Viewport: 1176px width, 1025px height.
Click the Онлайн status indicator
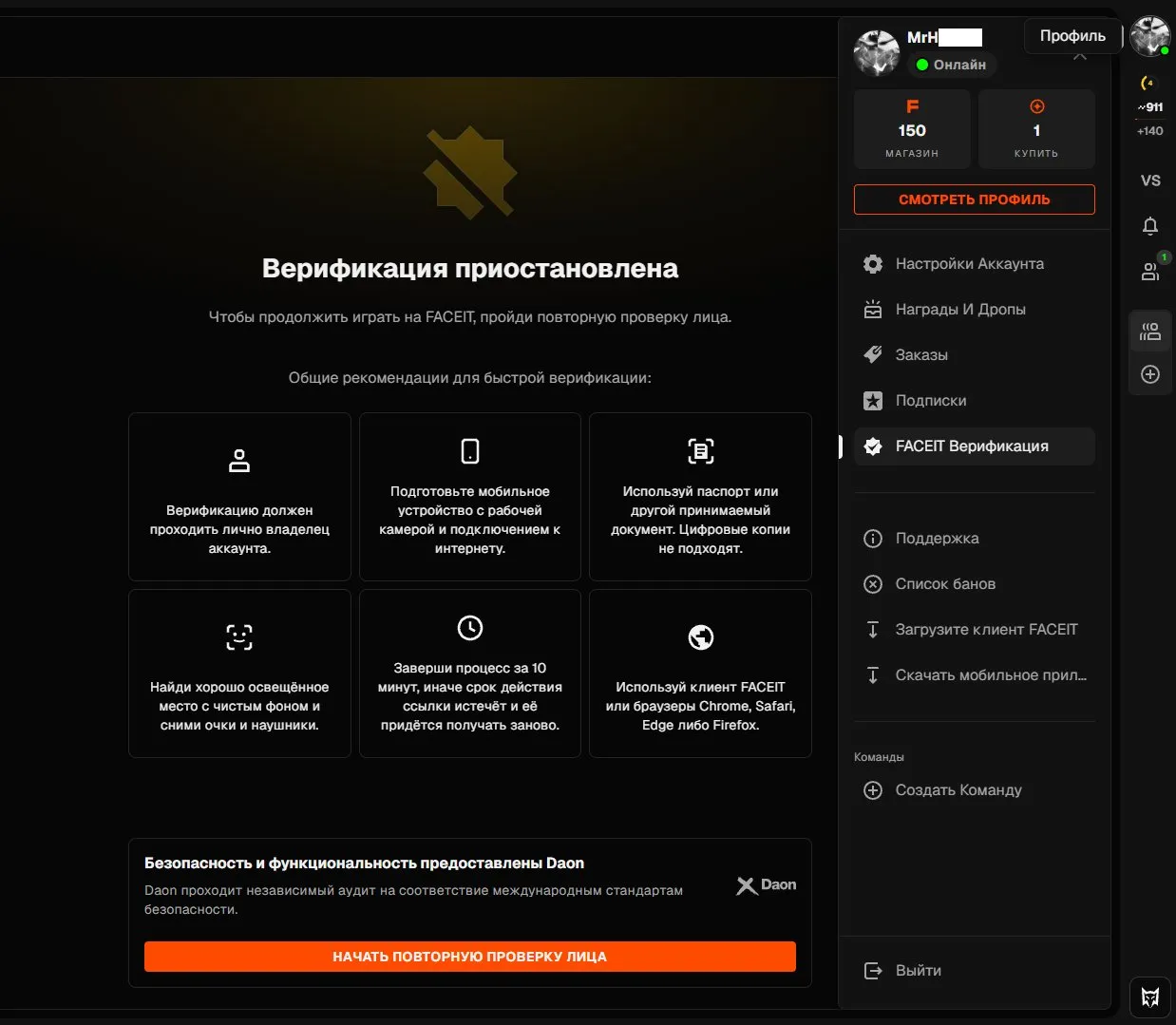tap(951, 65)
